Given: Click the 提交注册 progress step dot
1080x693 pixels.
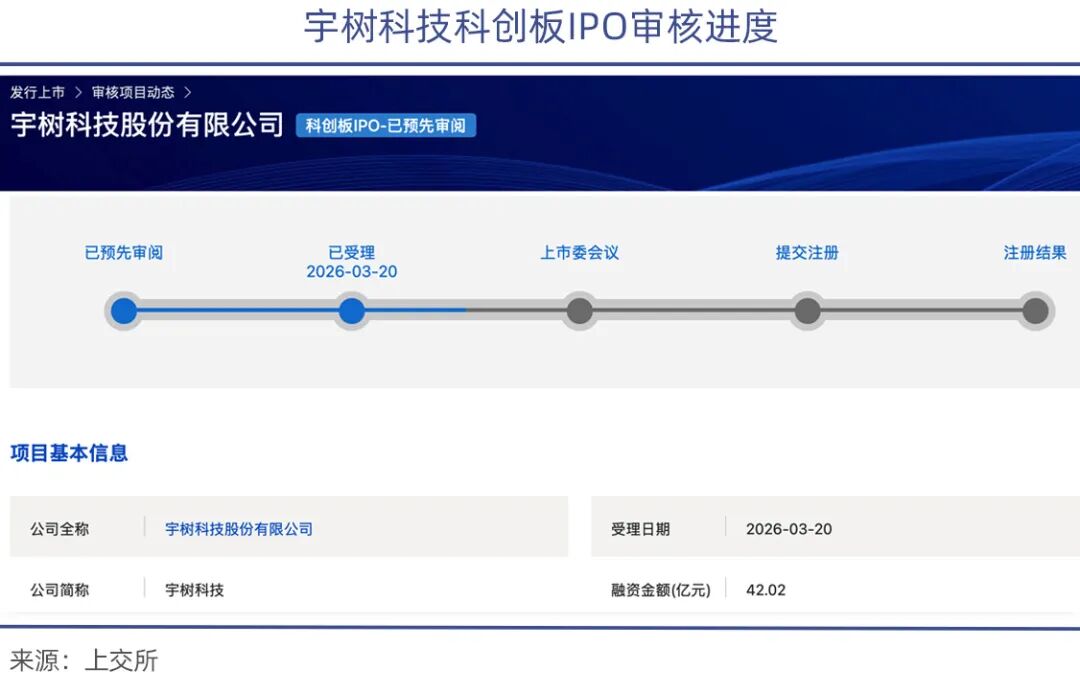Looking at the screenshot, I should [x=807, y=311].
